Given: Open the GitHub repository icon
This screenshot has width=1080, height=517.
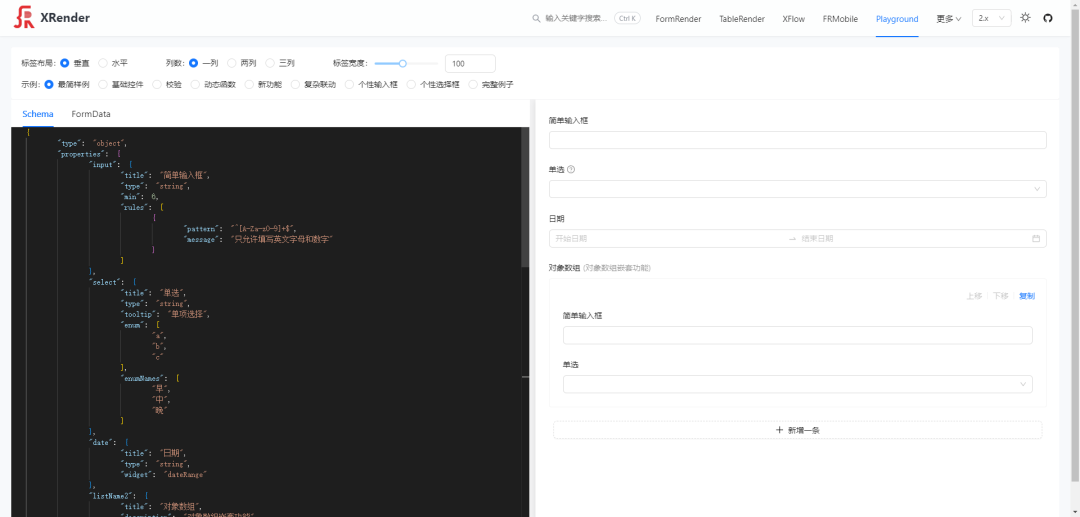Looking at the screenshot, I should pyautogui.click(x=1048, y=18).
